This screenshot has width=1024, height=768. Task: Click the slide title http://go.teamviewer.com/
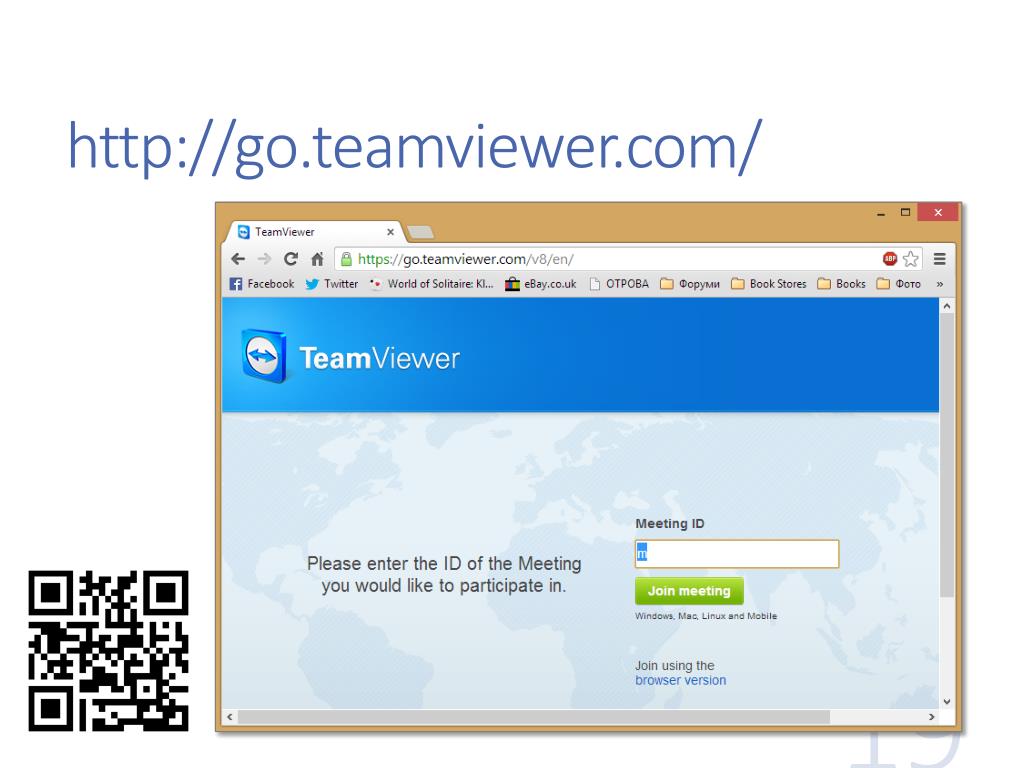click(x=414, y=147)
